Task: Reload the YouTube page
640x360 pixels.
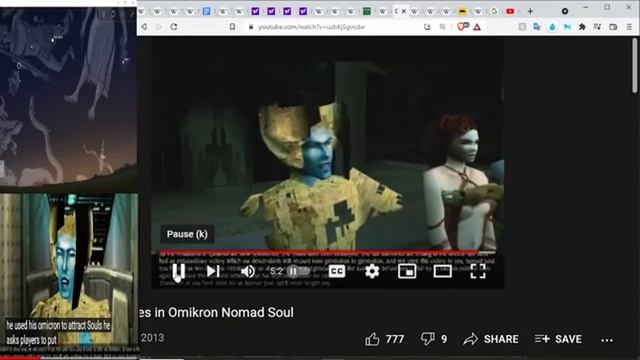Action: pos(174,27)
